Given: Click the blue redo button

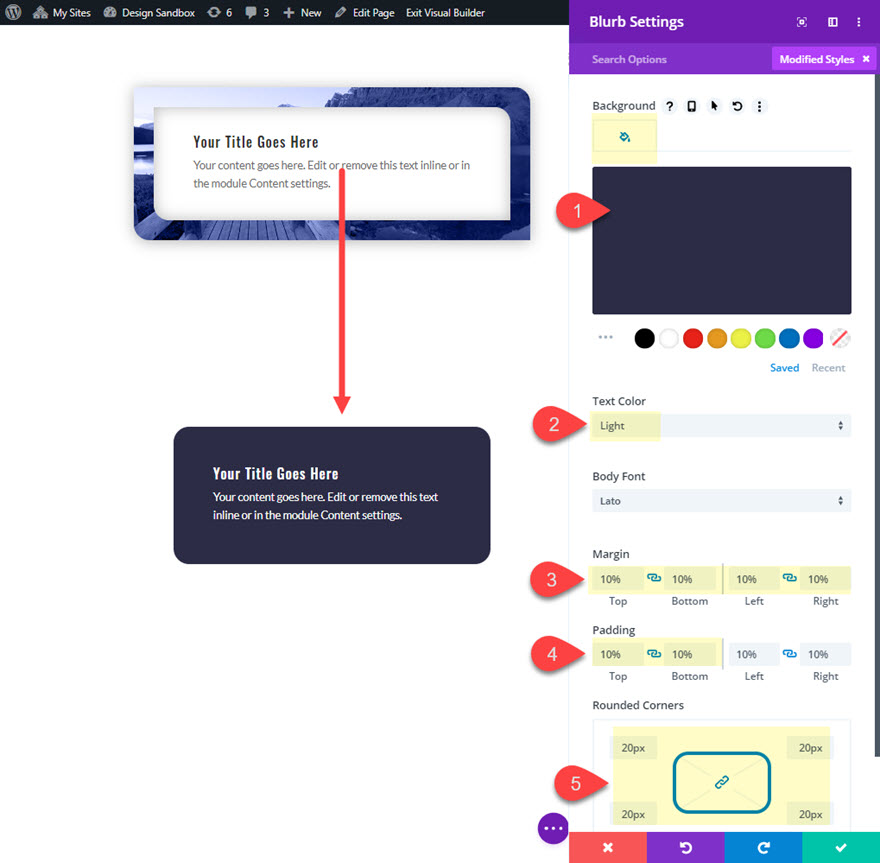Looking at the screenshot, I should tap(763, 847).
